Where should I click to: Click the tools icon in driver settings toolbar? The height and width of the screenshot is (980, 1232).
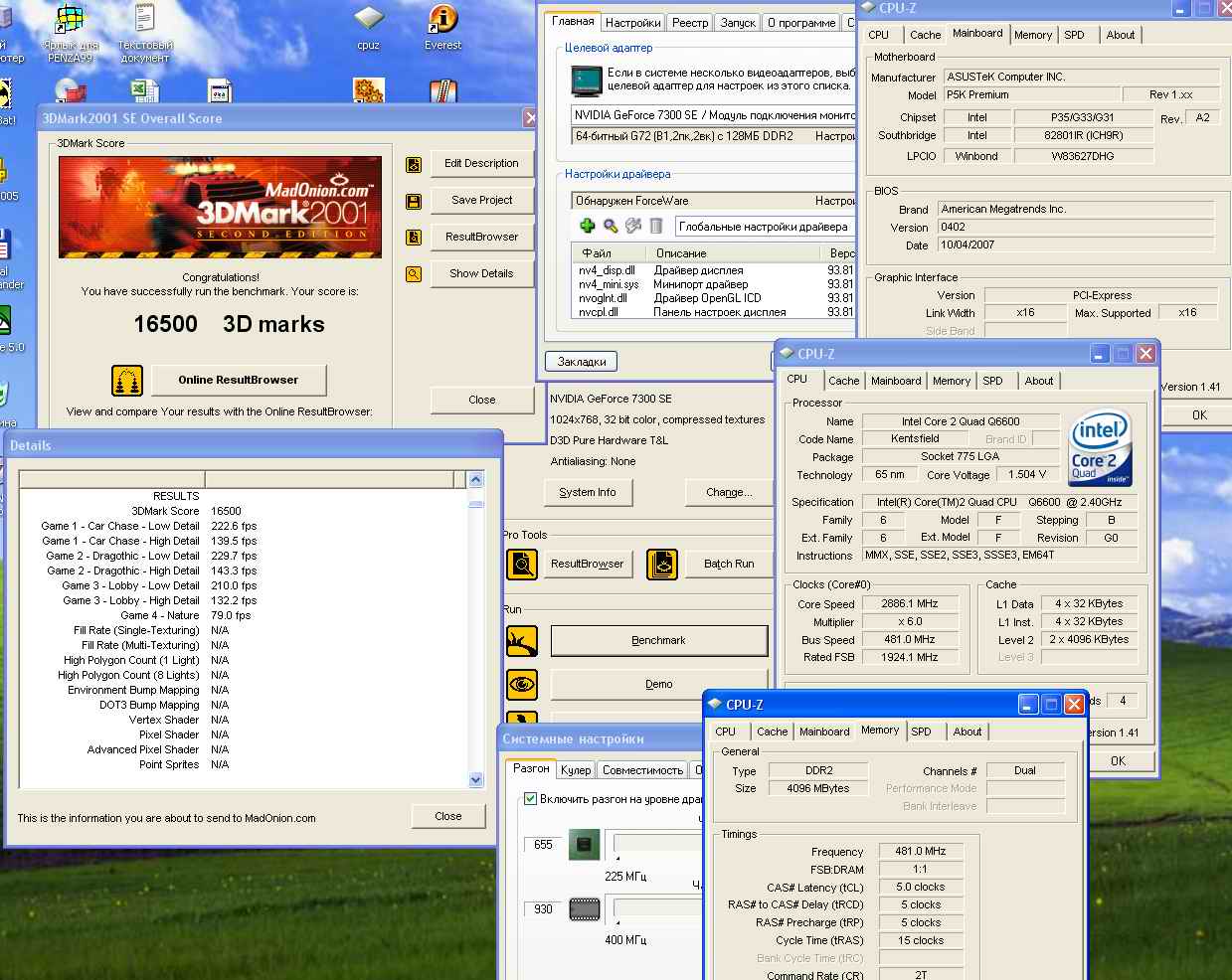point(633,227)
